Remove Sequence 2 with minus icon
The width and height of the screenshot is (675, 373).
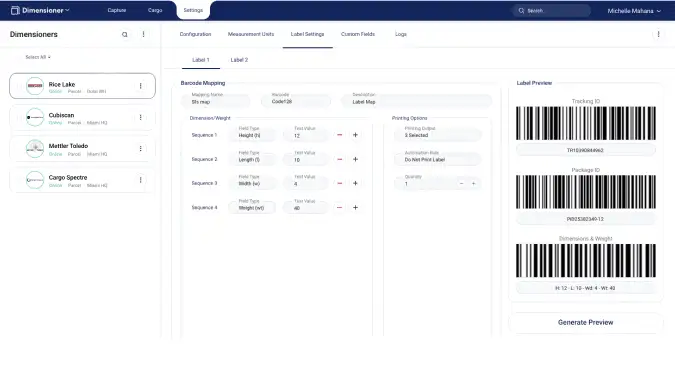pos(340,159)
